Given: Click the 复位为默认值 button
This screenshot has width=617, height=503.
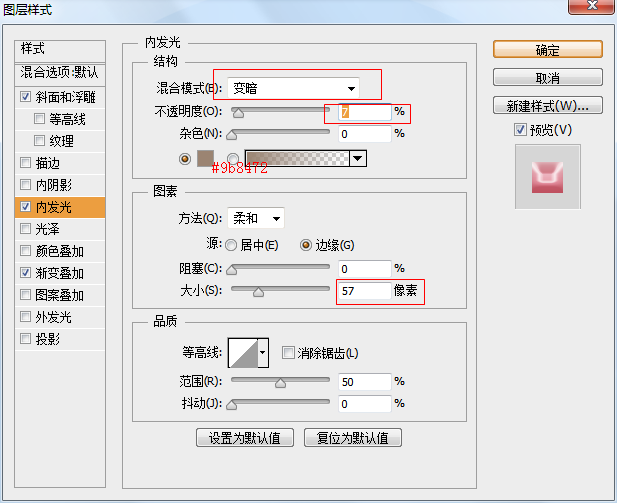Looking at the screenshot, I should pos(353,438).
